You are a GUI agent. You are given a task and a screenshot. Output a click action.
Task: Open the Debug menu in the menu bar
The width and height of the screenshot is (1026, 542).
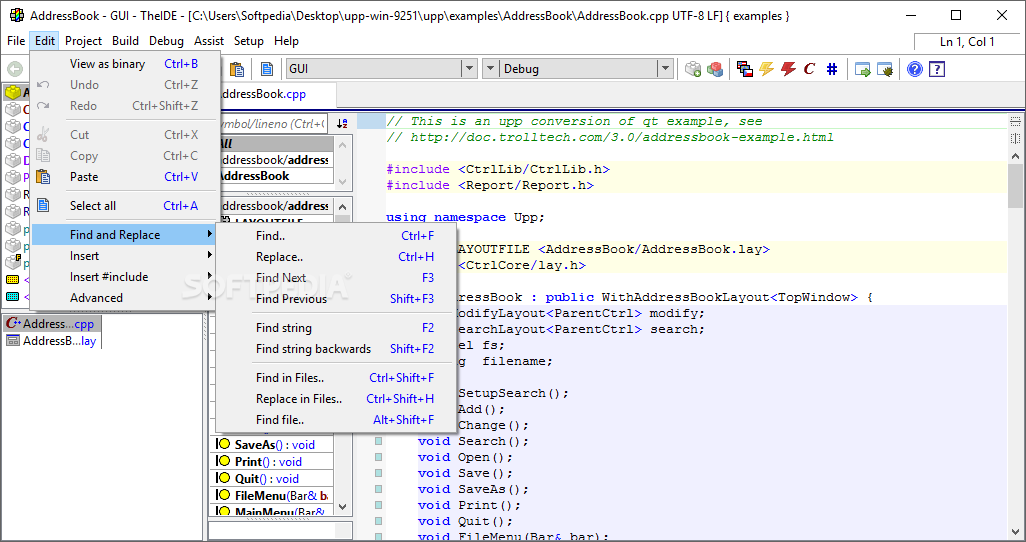[x=166, y=41]
